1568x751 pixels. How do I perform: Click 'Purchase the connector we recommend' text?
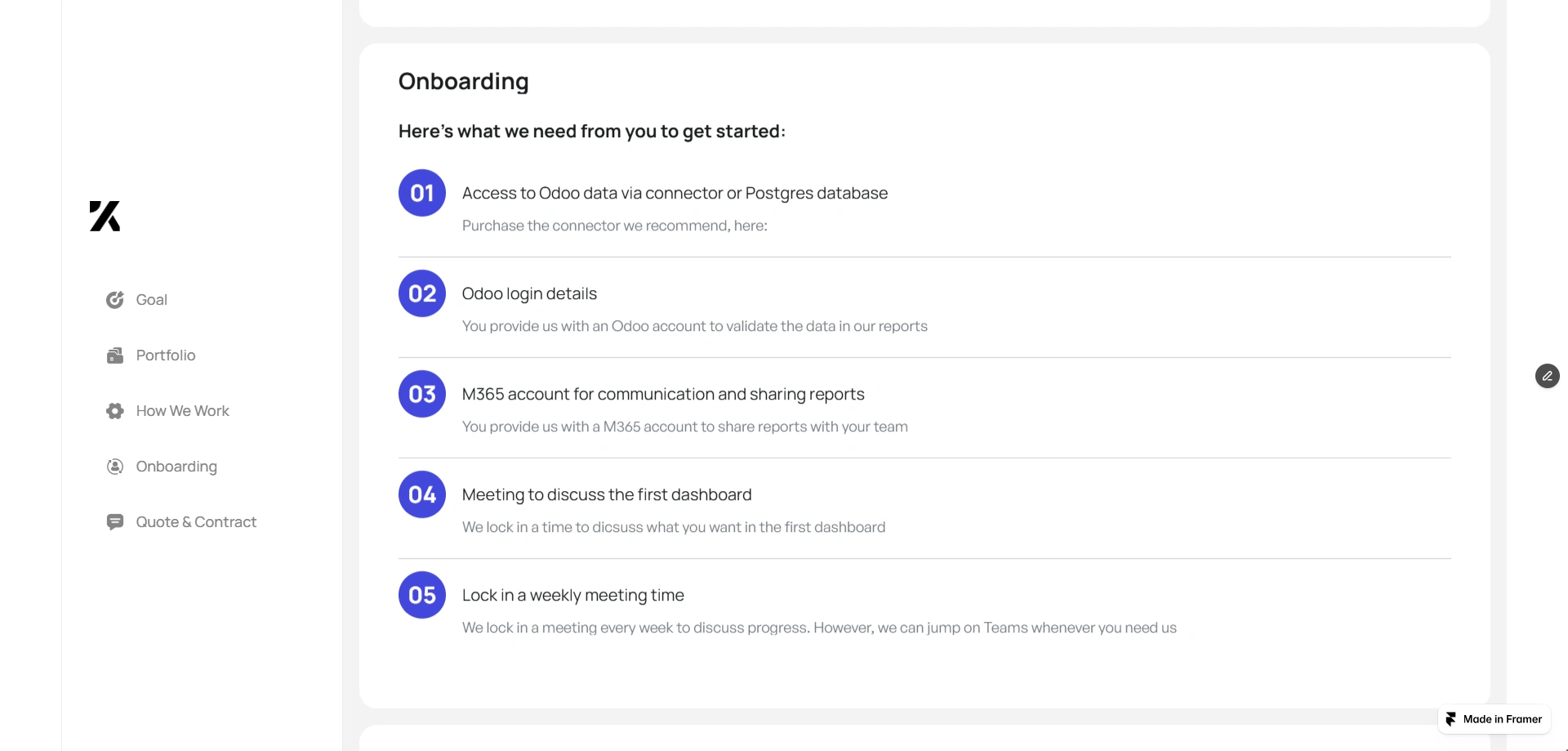[x=614, y=226]
